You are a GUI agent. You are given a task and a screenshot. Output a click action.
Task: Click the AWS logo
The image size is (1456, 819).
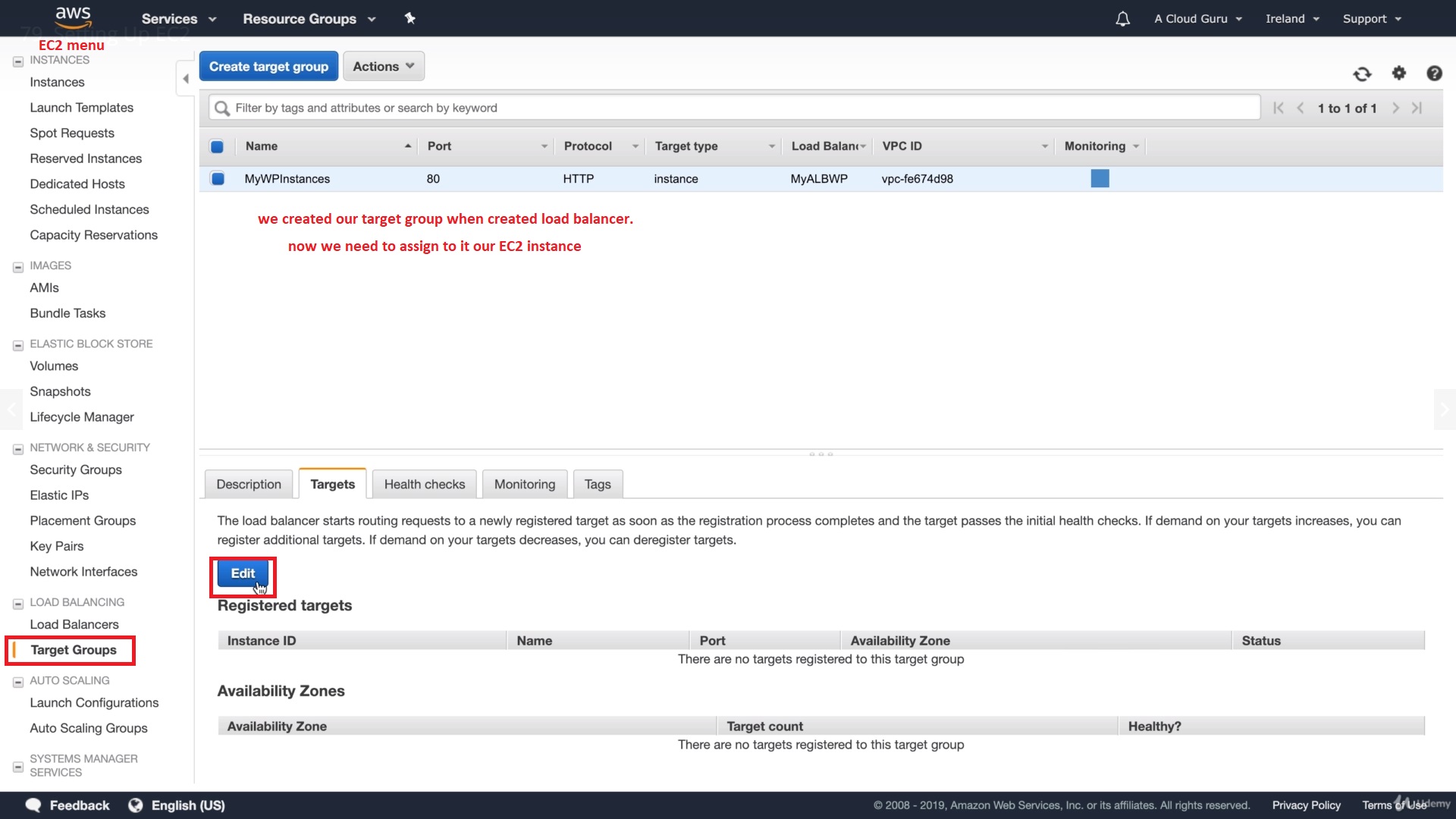click(73, 17)
